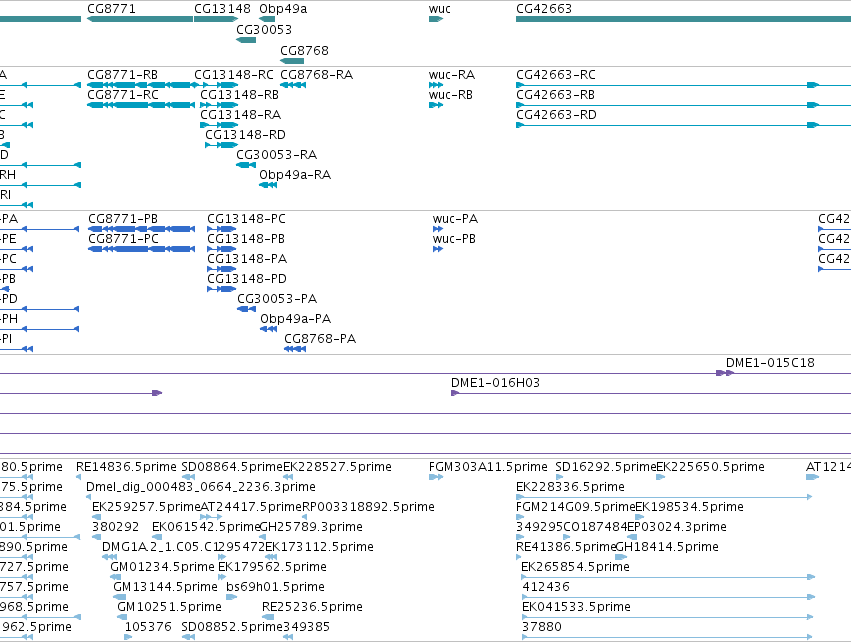Viewport: 851px width, 642px height.
Task: Select EST SD16292.5prime
Action: tap(606, 467)
